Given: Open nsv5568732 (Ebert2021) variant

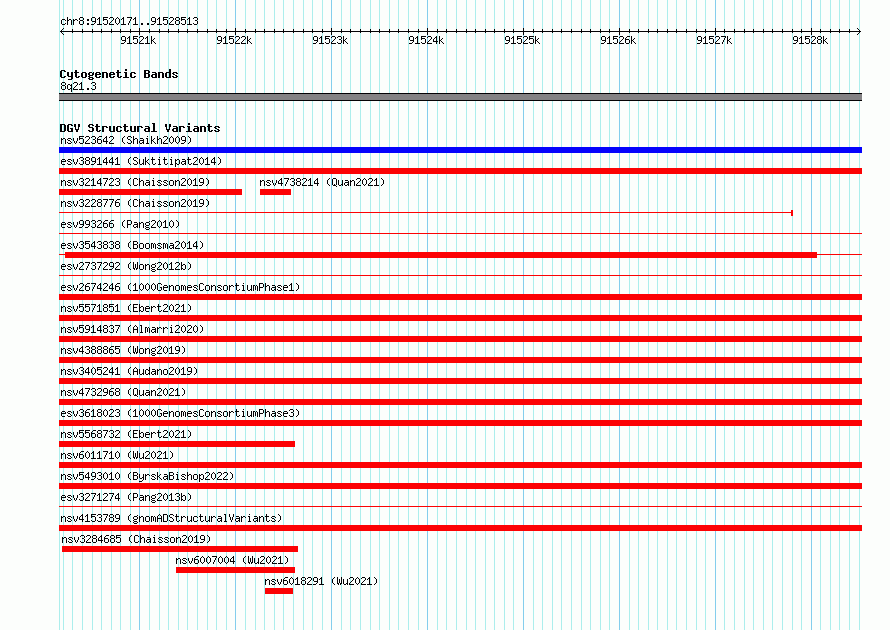Looking at the screenshot, I should tap(126, 434).
